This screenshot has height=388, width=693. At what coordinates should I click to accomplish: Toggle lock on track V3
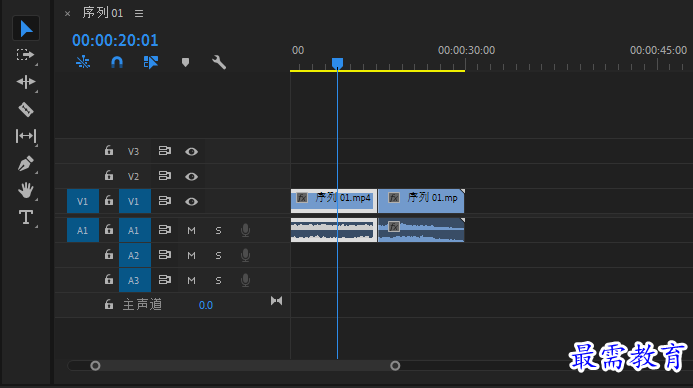tap(109, 151)
